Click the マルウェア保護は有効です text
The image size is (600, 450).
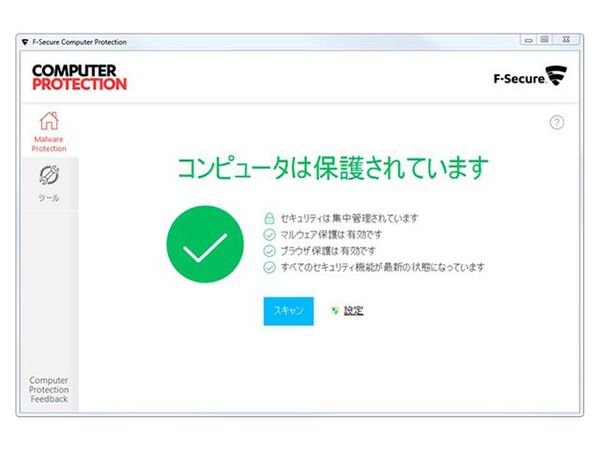point(331,235)
